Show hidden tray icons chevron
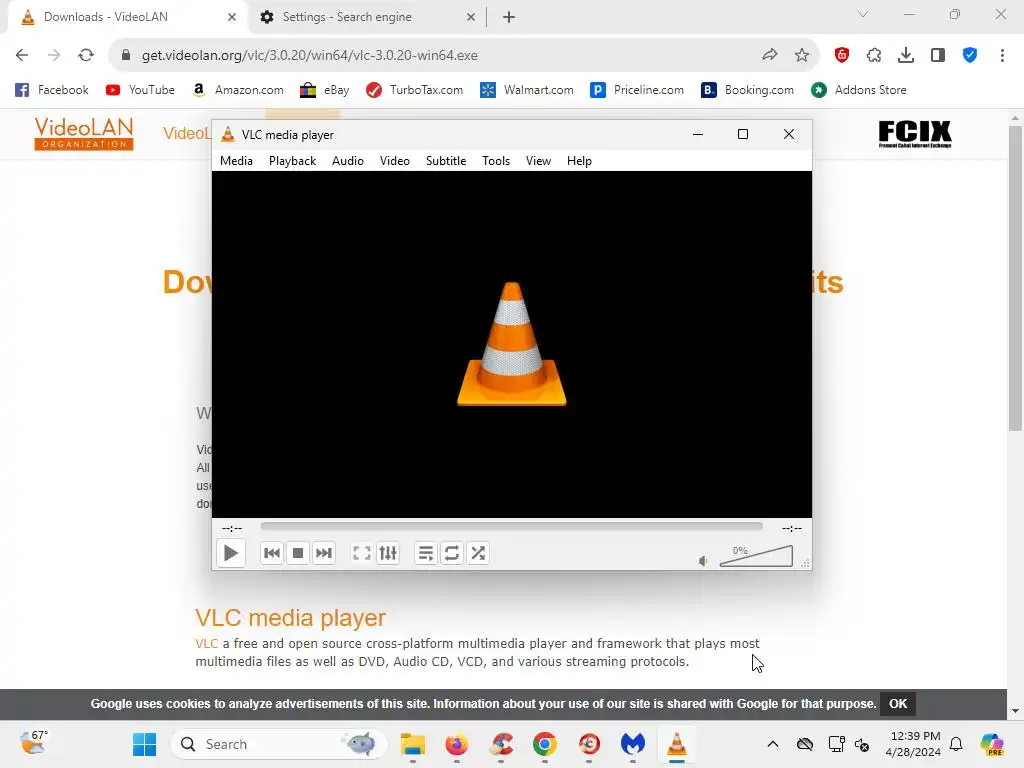The height and width of the screenshot is (768, 1024). (x=773, y=744)
